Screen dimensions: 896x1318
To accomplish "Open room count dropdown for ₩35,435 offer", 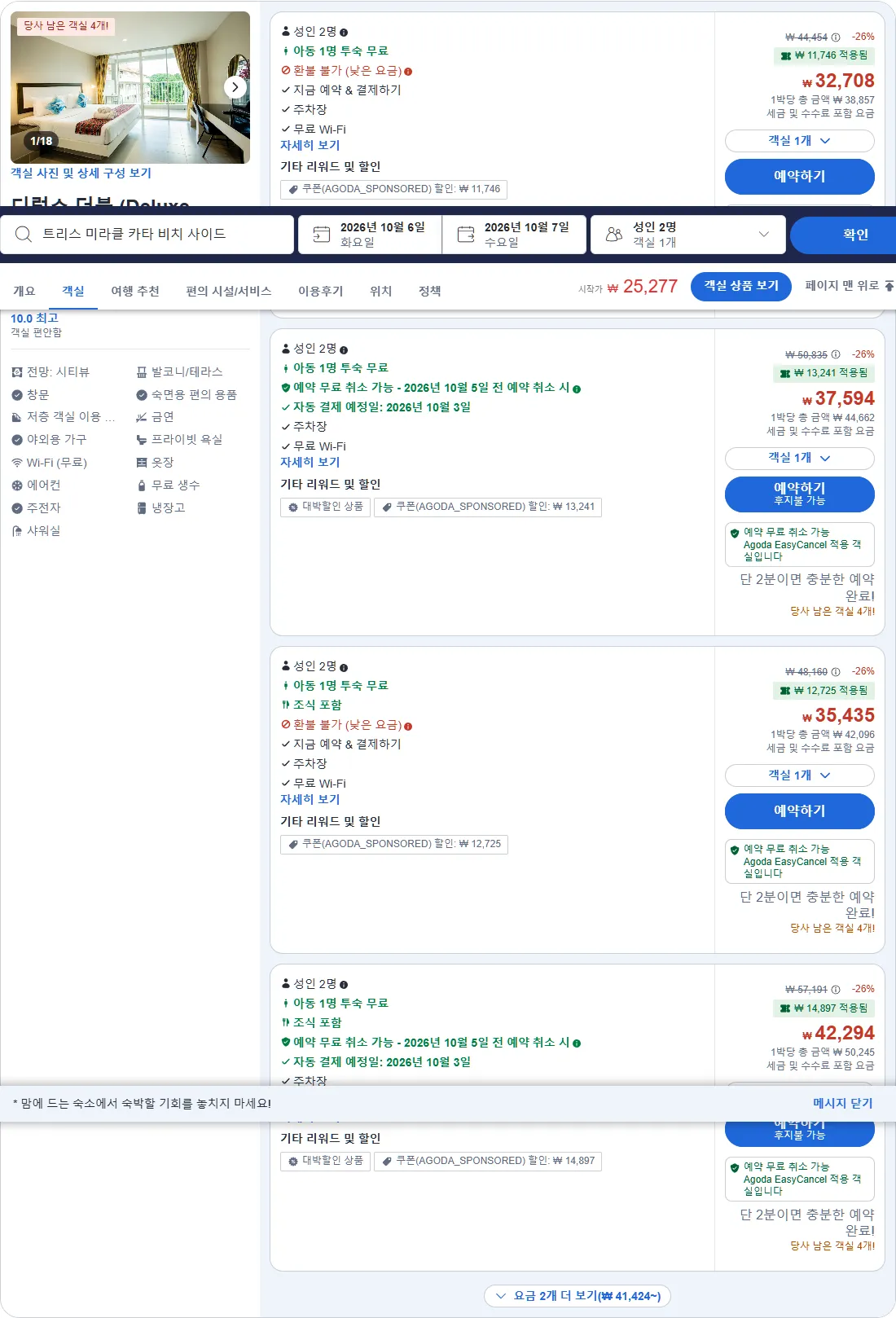I will (799, 775).
